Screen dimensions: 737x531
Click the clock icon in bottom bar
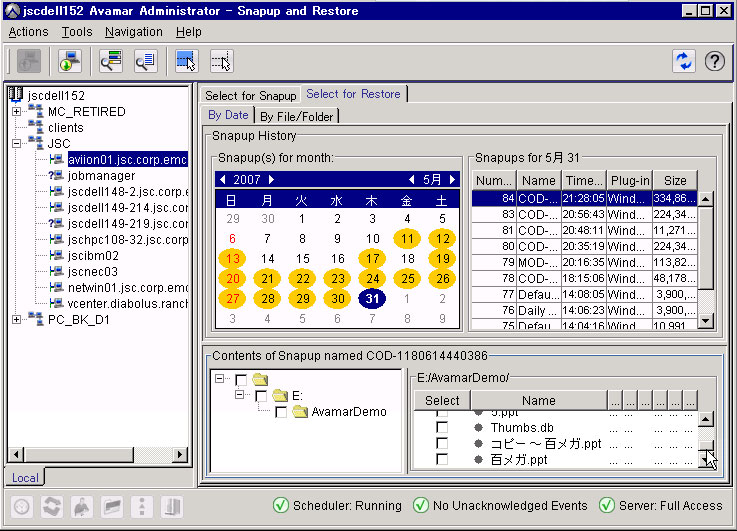(x=22, y=507)
